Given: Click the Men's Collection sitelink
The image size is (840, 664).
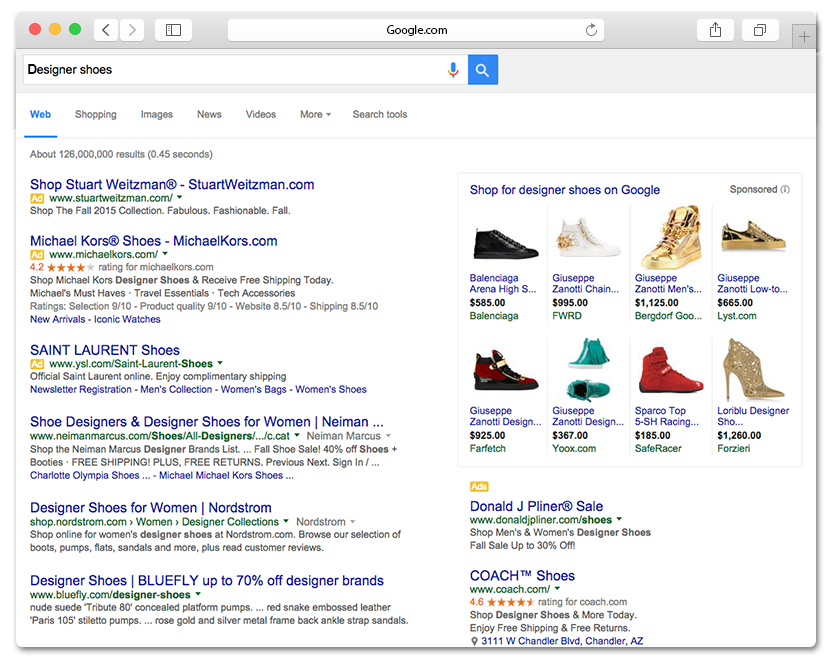Looking at the screenshot, I should click(x=176, y=390).
